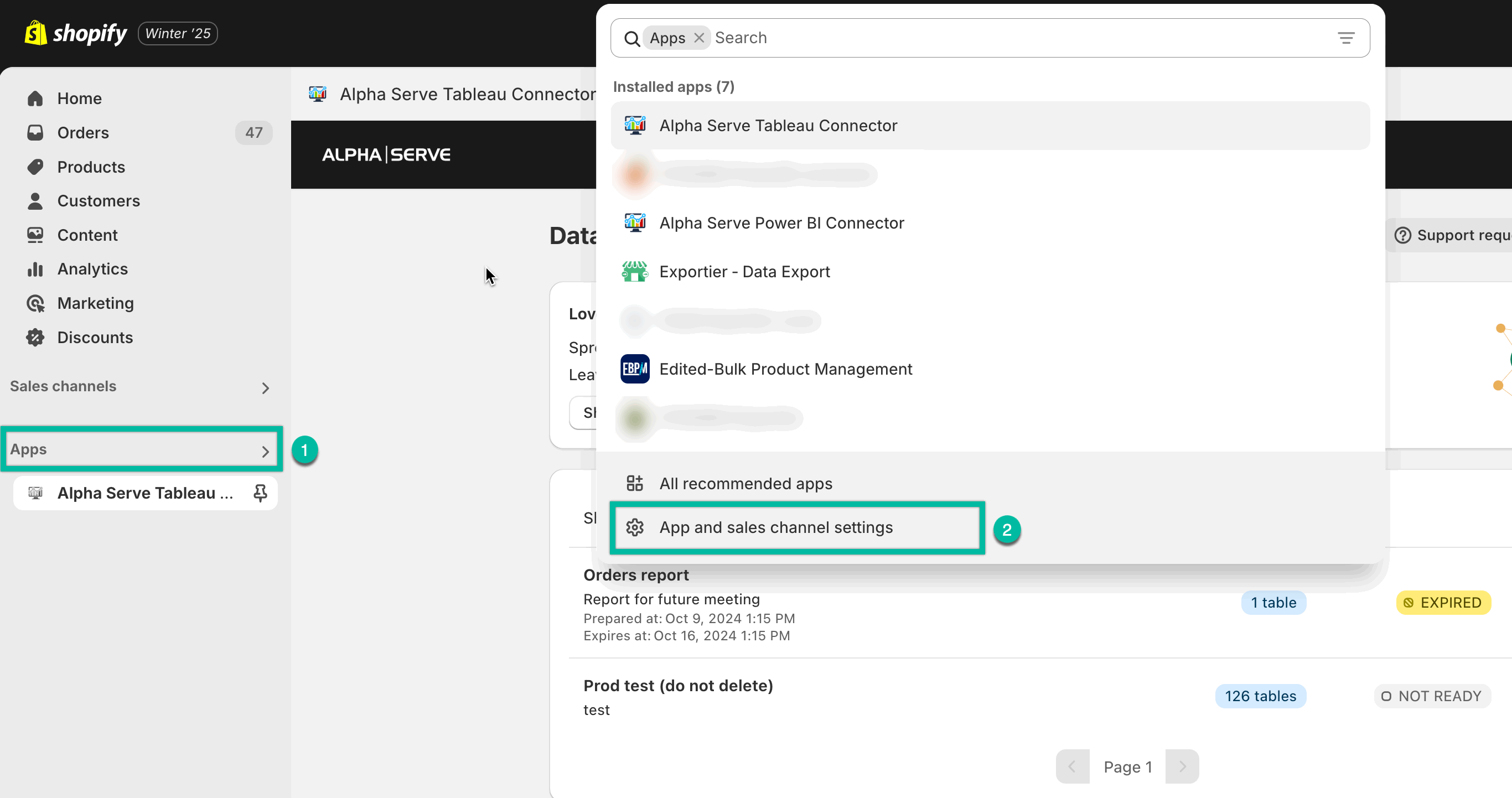Click the Home house icon

point(35,98)
